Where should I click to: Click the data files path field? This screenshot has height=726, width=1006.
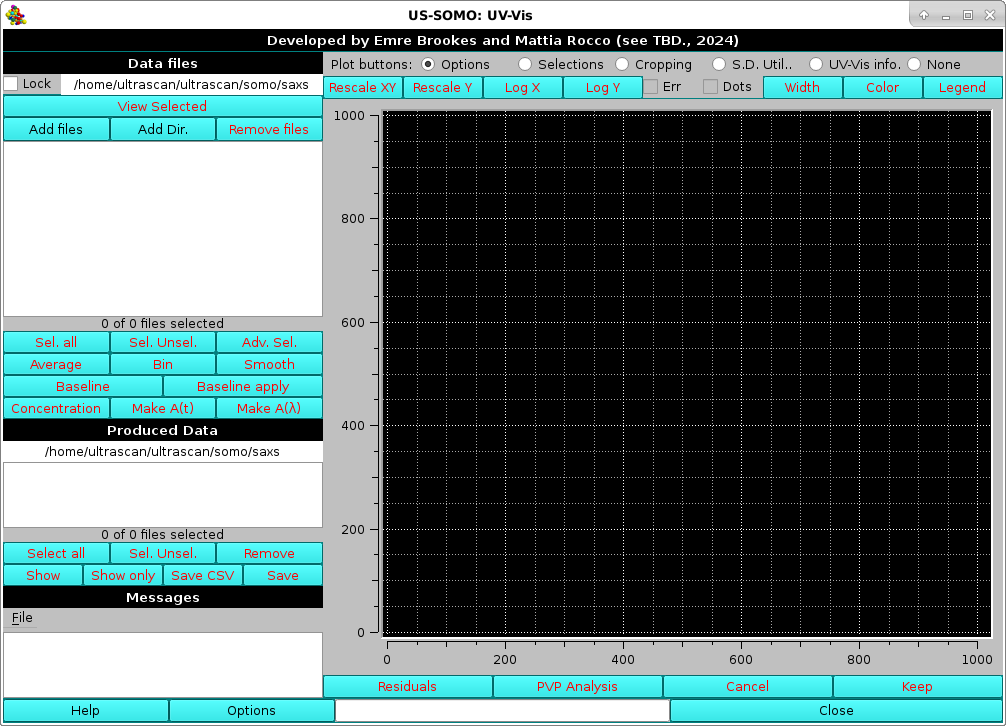pyautogui.click(x=190, y=84)
